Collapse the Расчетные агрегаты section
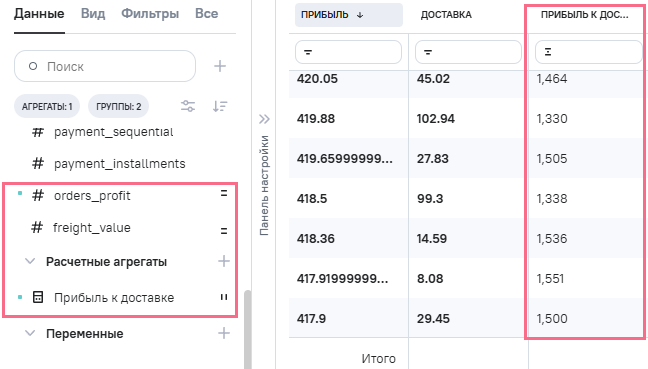 point(30,261)
